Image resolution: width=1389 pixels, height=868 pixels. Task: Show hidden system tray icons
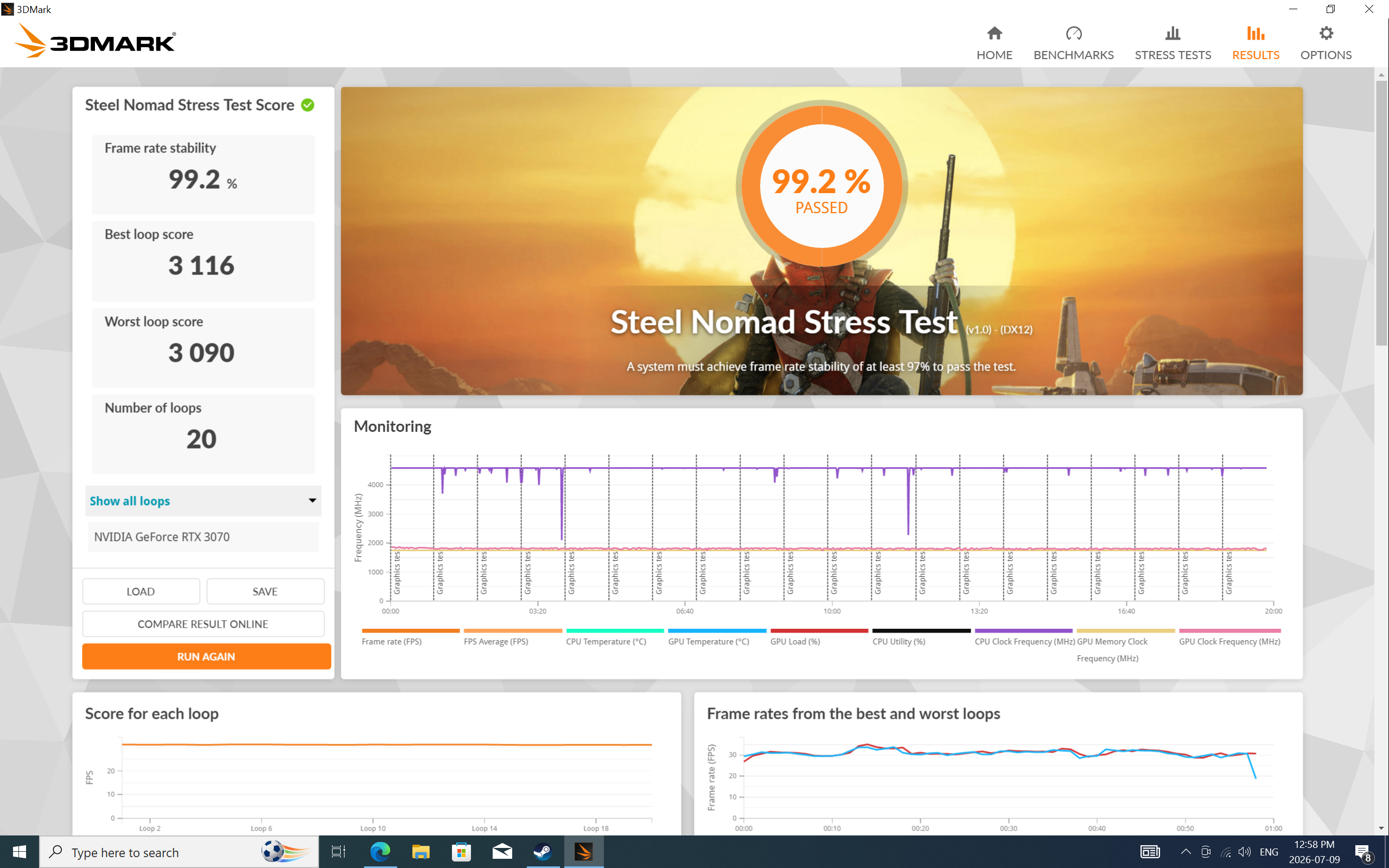click(x=1186, y=852)
